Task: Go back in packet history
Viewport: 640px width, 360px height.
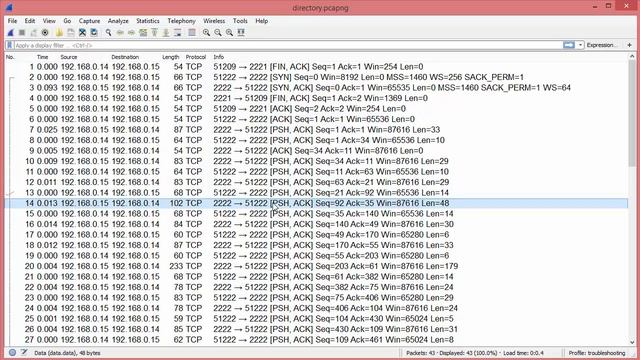Action: [x=120, y=33]
